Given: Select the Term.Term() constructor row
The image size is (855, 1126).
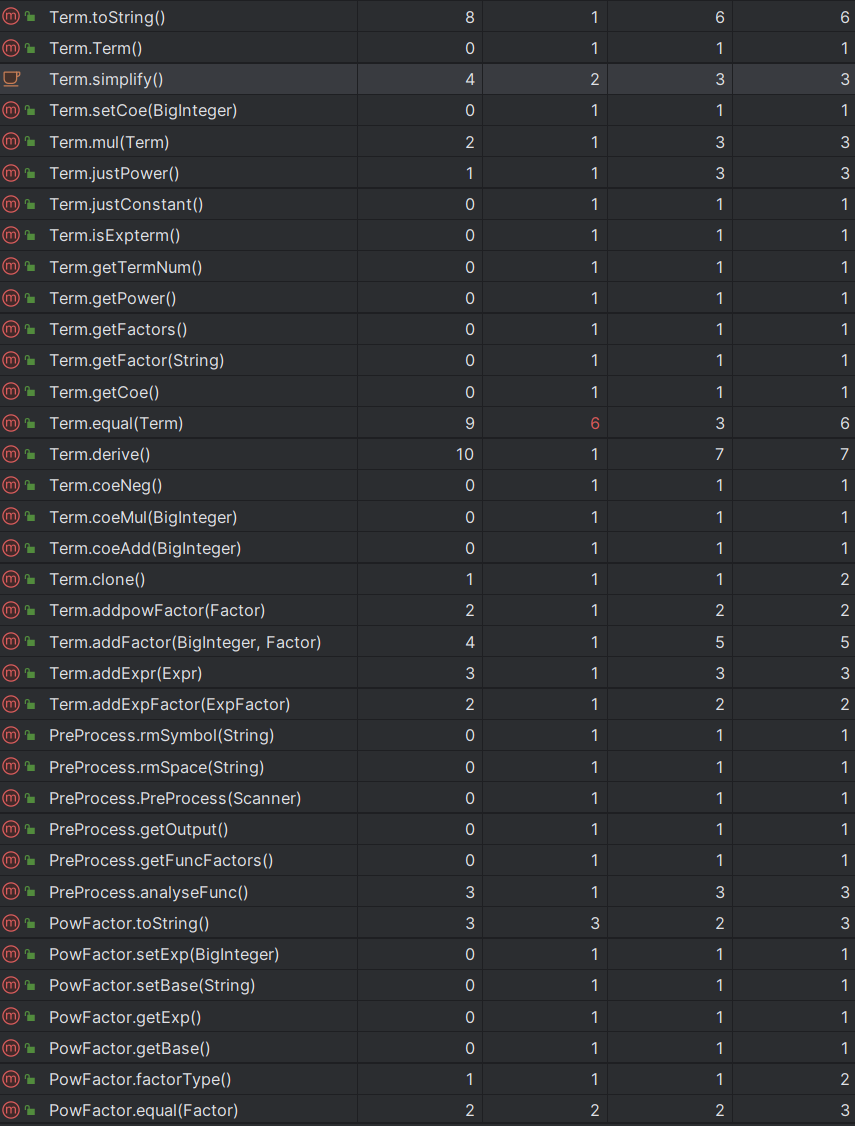Looking at the screenshot, I should tap(427, 48).
